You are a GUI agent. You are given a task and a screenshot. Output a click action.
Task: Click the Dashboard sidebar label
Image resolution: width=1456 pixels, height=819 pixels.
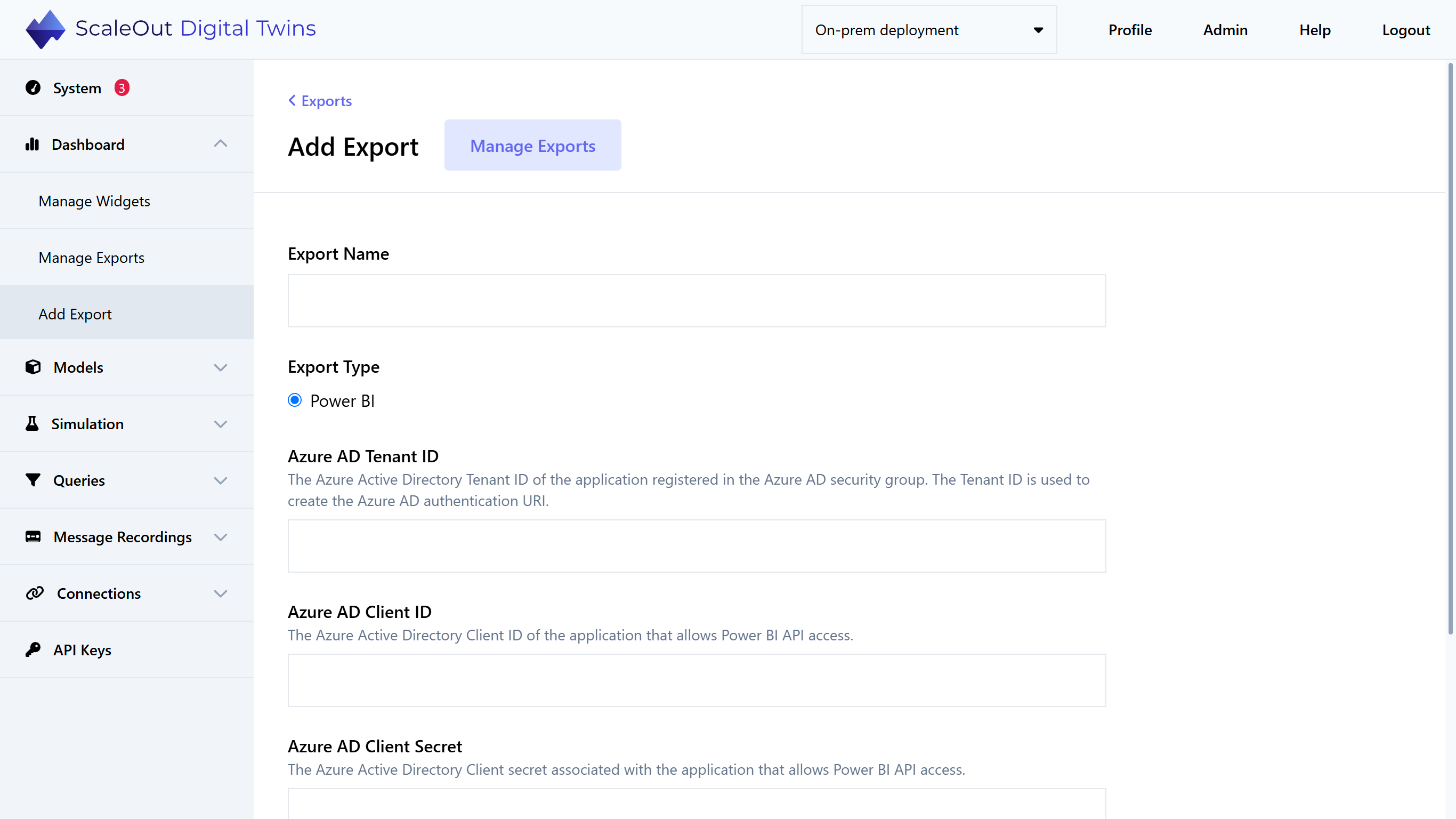pos(87,144)
